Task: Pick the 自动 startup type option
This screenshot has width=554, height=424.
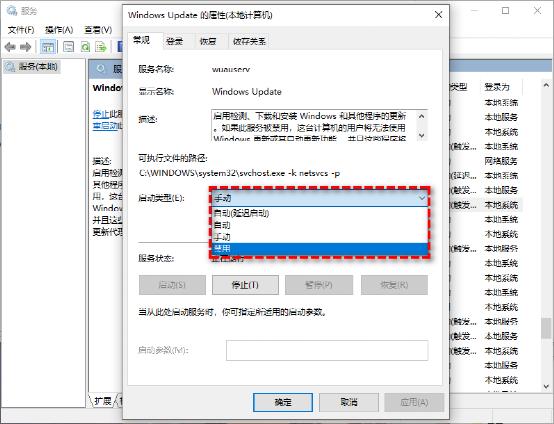Action: [x=319, y=225]
